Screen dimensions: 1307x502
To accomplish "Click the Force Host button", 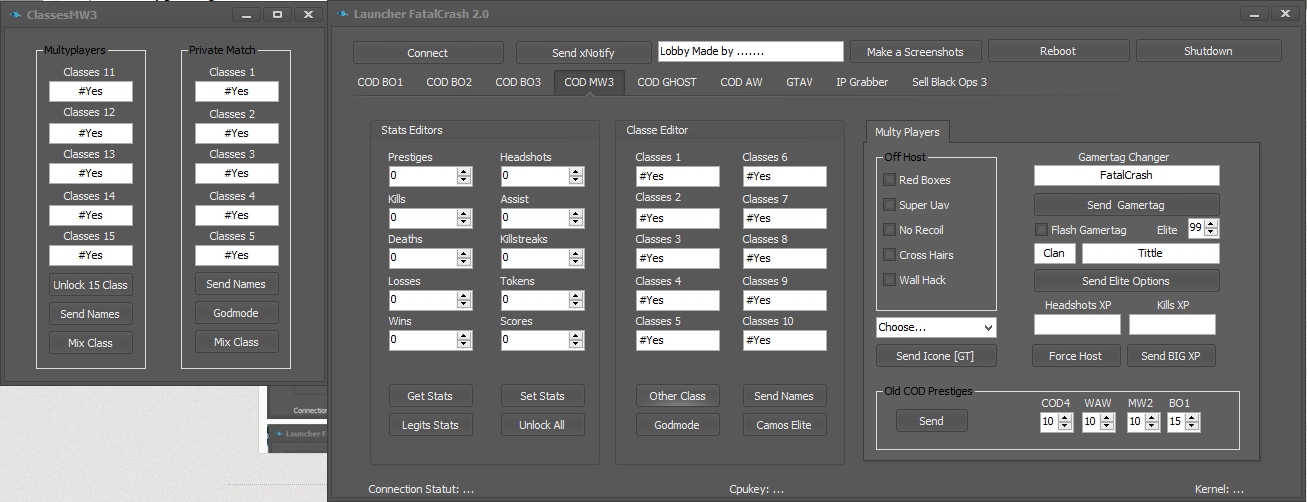I will (x=1075, y=356).
